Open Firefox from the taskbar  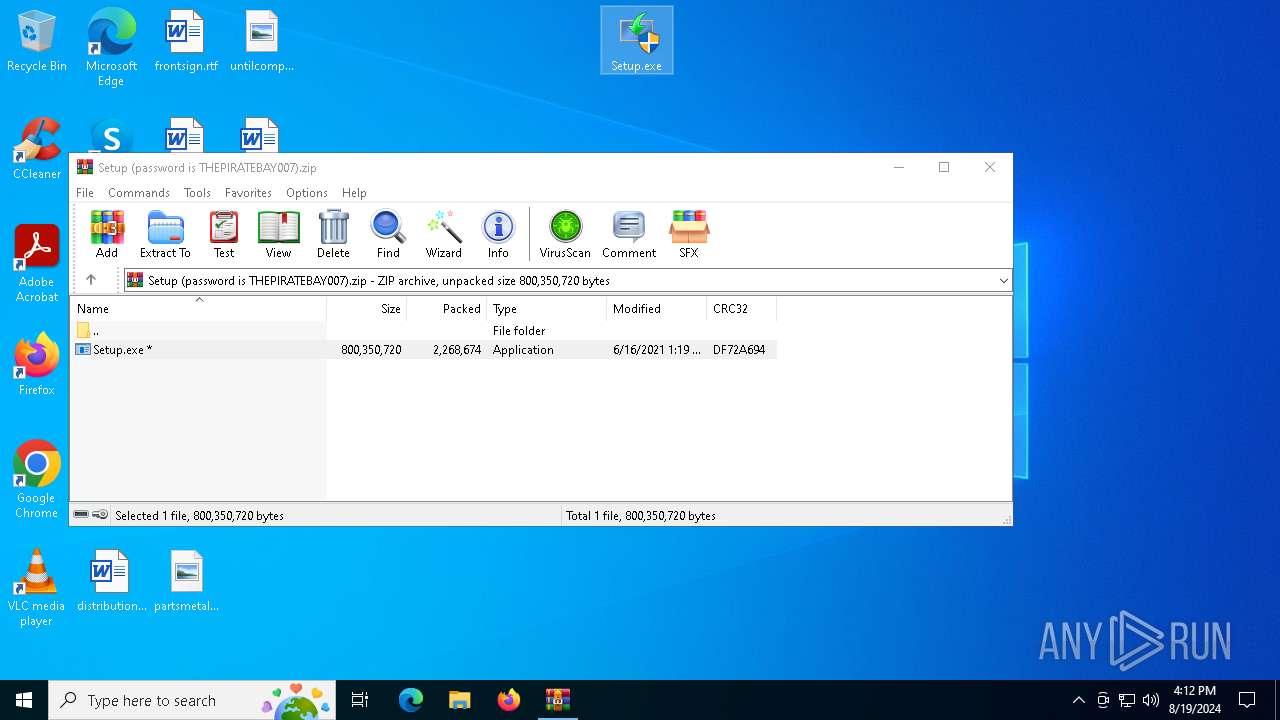coord(509,700)
